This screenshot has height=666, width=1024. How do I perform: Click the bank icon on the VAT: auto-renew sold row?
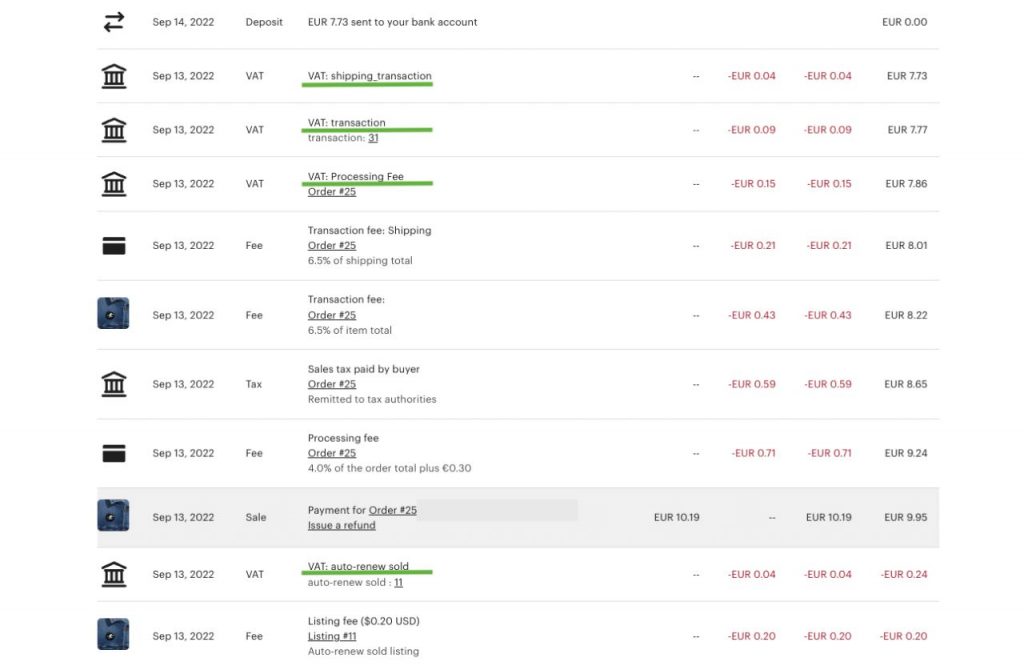113,573
